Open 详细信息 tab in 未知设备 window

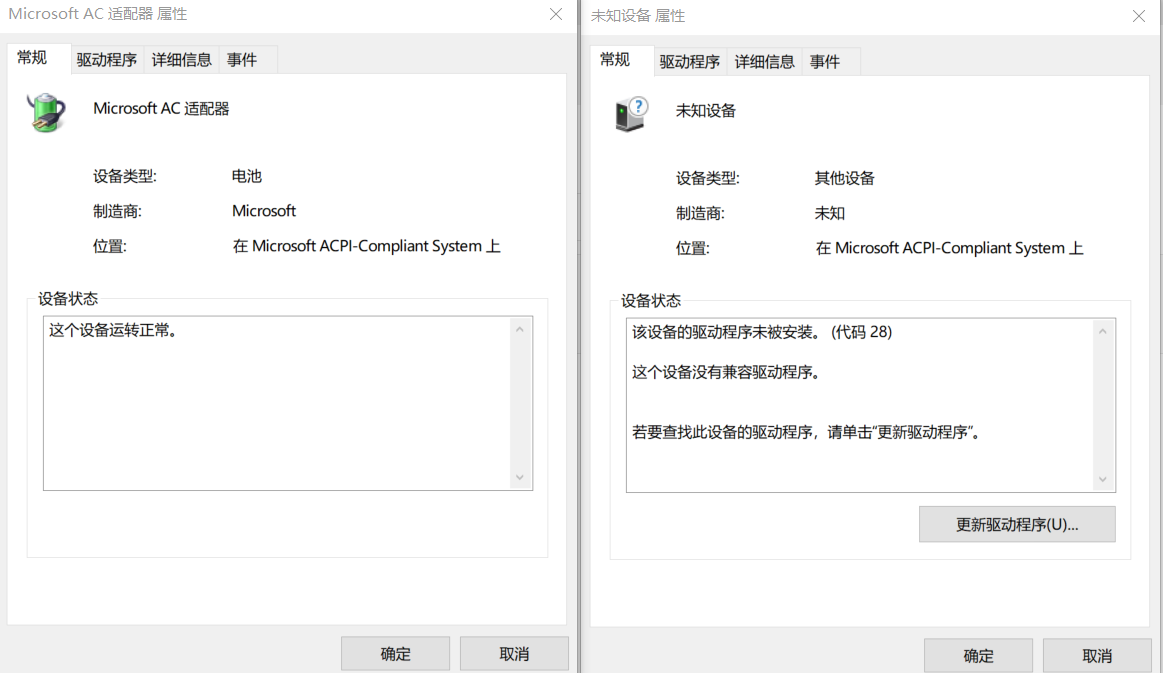pos(765,62)
